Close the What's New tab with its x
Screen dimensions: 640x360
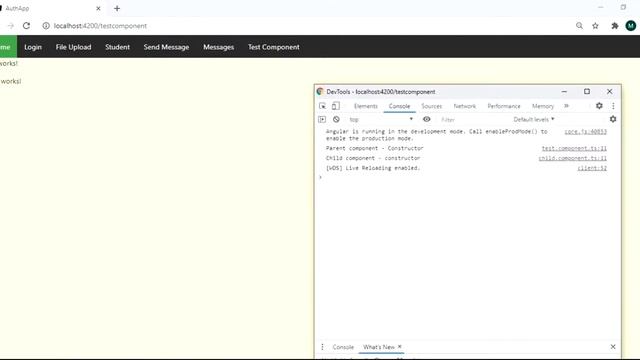[400, 347]
